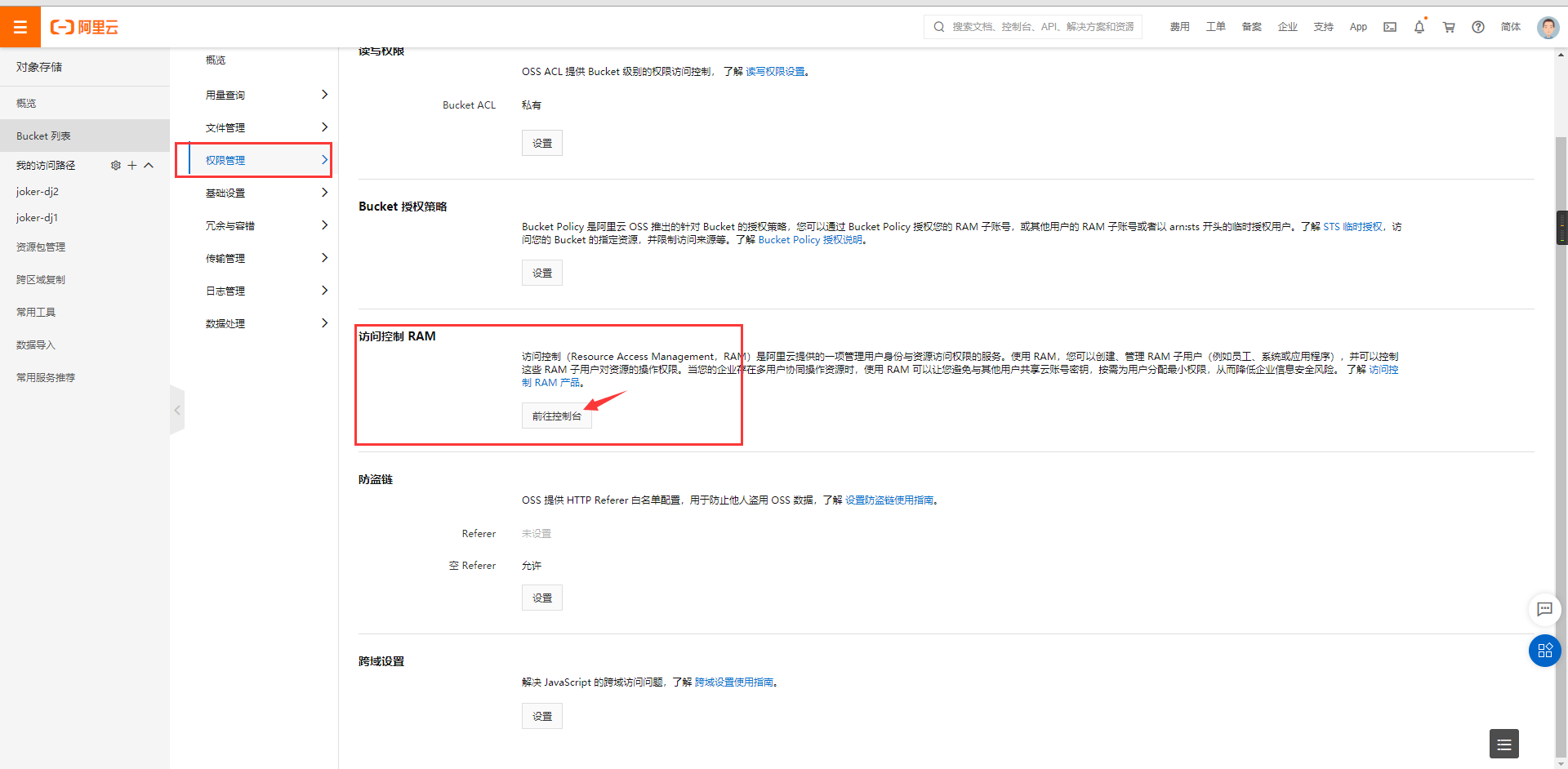Open settings gear next to 我的访问路径

115,165
